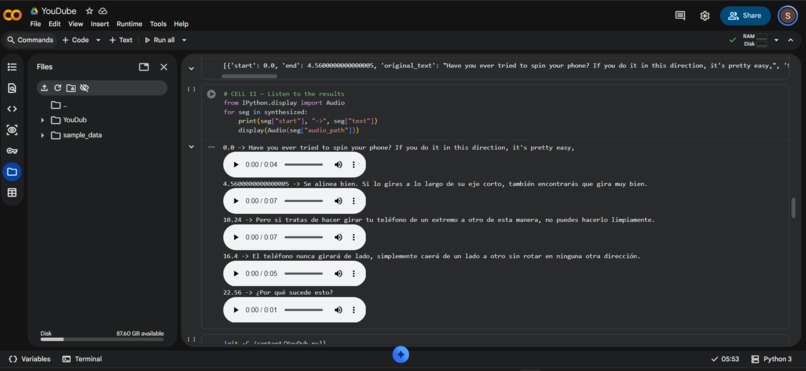Open the Code snippets sidebar icon

(12, 109)
